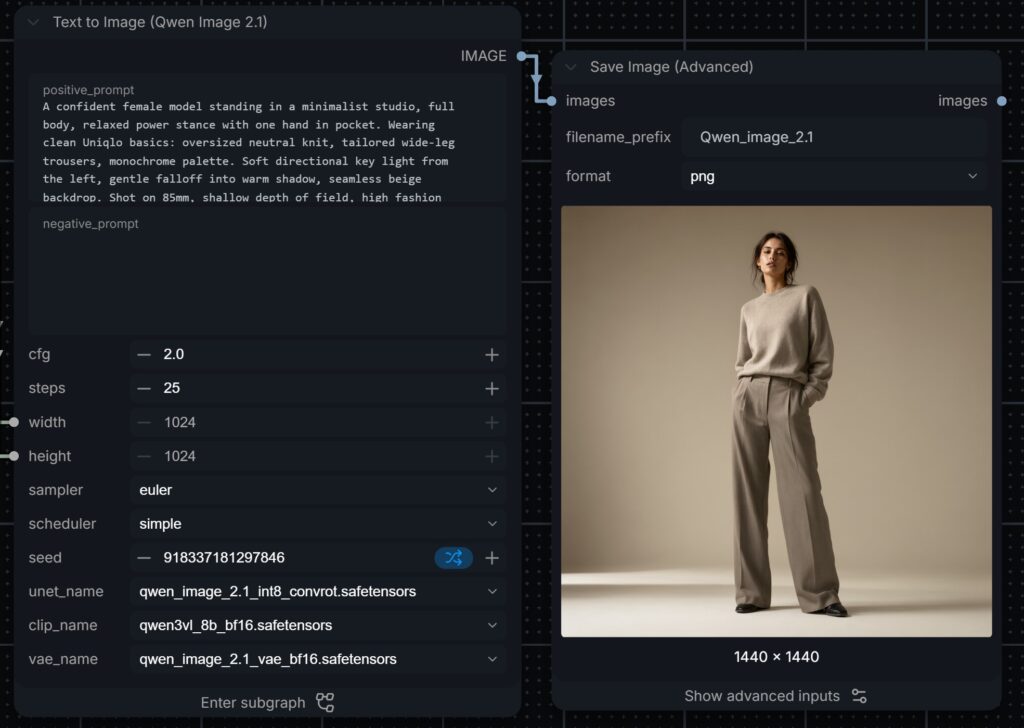
Task: Click the width value 1024
Action: 180,422
